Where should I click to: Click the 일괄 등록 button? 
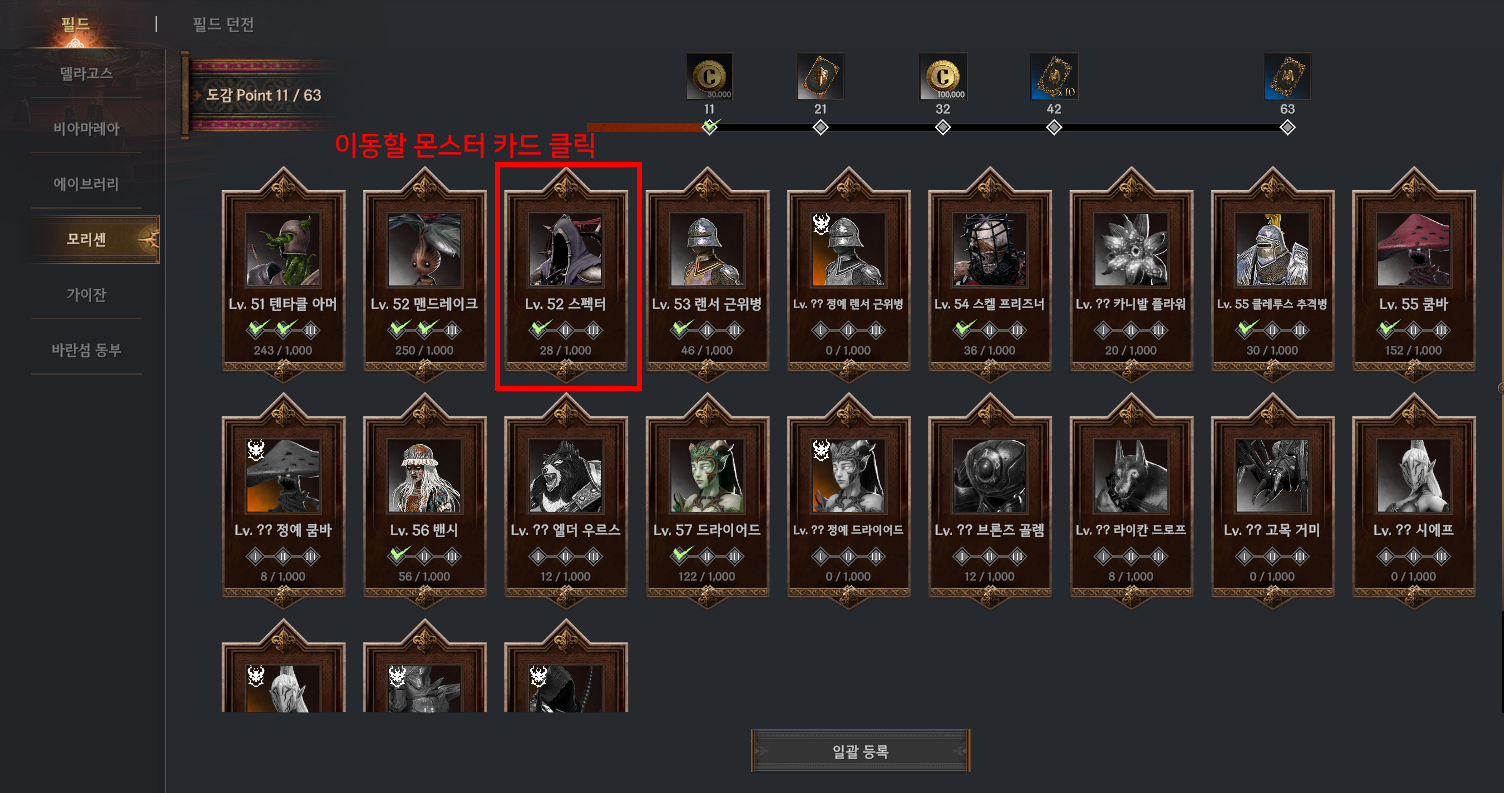coord(860,751)
